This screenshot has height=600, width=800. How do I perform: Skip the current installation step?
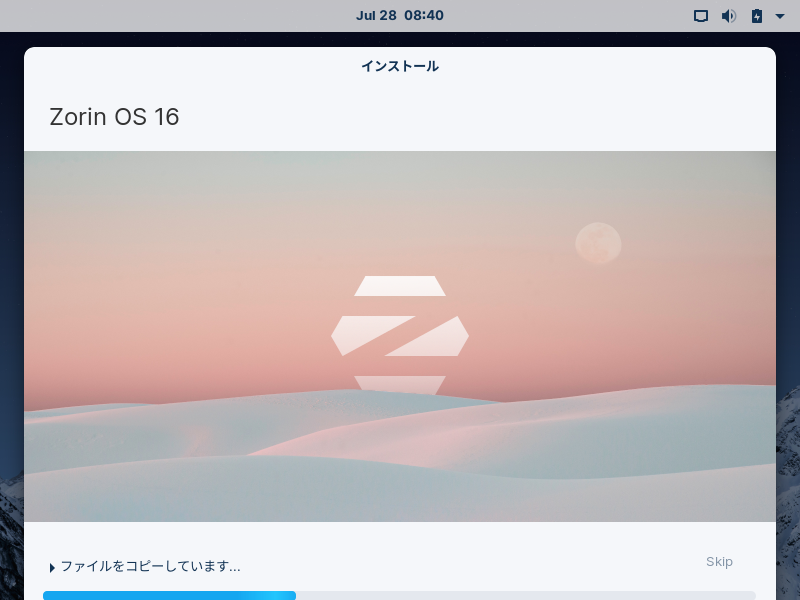(x=719, y=562)
